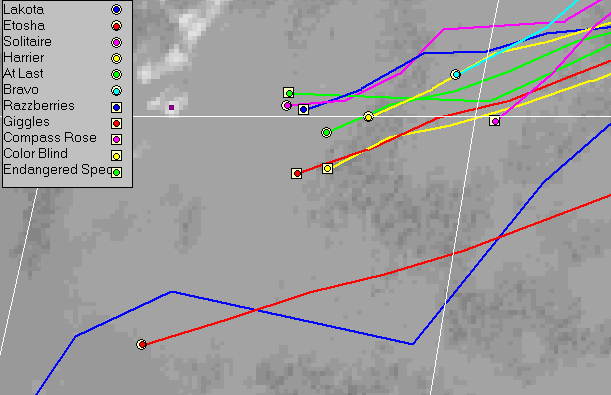
Task: Select the Color Blind yellow square marker on map
Action: [327, 168]
